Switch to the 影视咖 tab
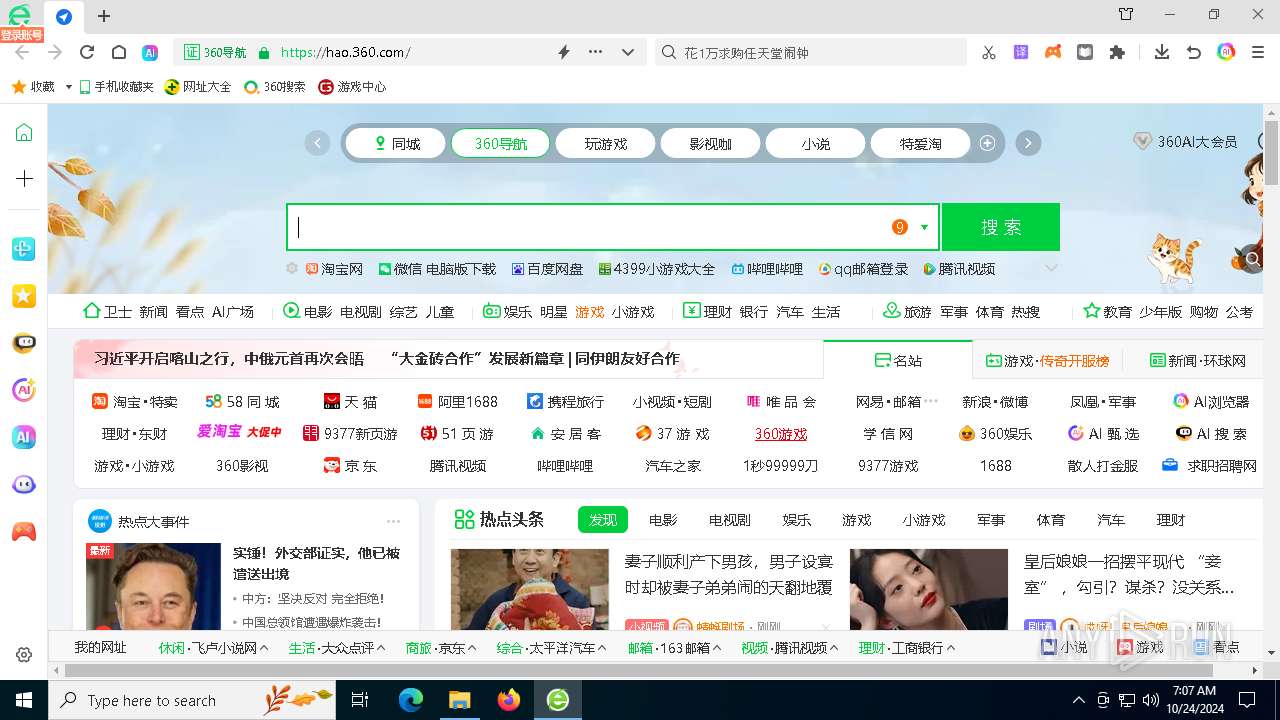1280x720 pixels. (710, 143)
